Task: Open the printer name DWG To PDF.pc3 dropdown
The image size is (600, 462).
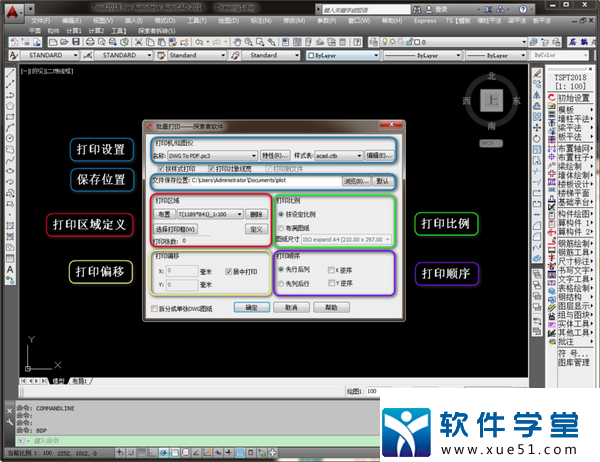Action: click(253, 156)
